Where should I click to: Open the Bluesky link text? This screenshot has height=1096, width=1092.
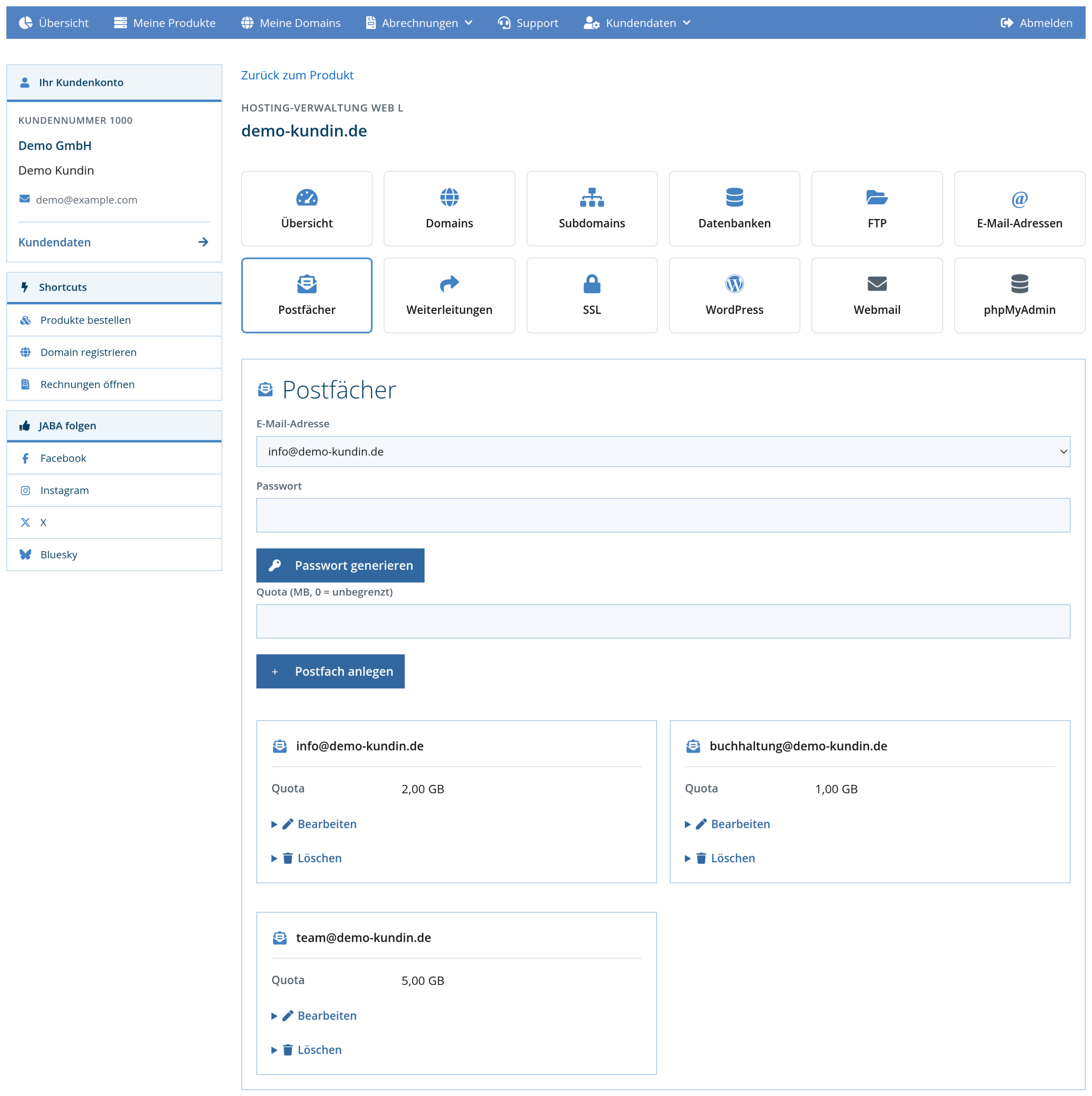pos(58,554)
